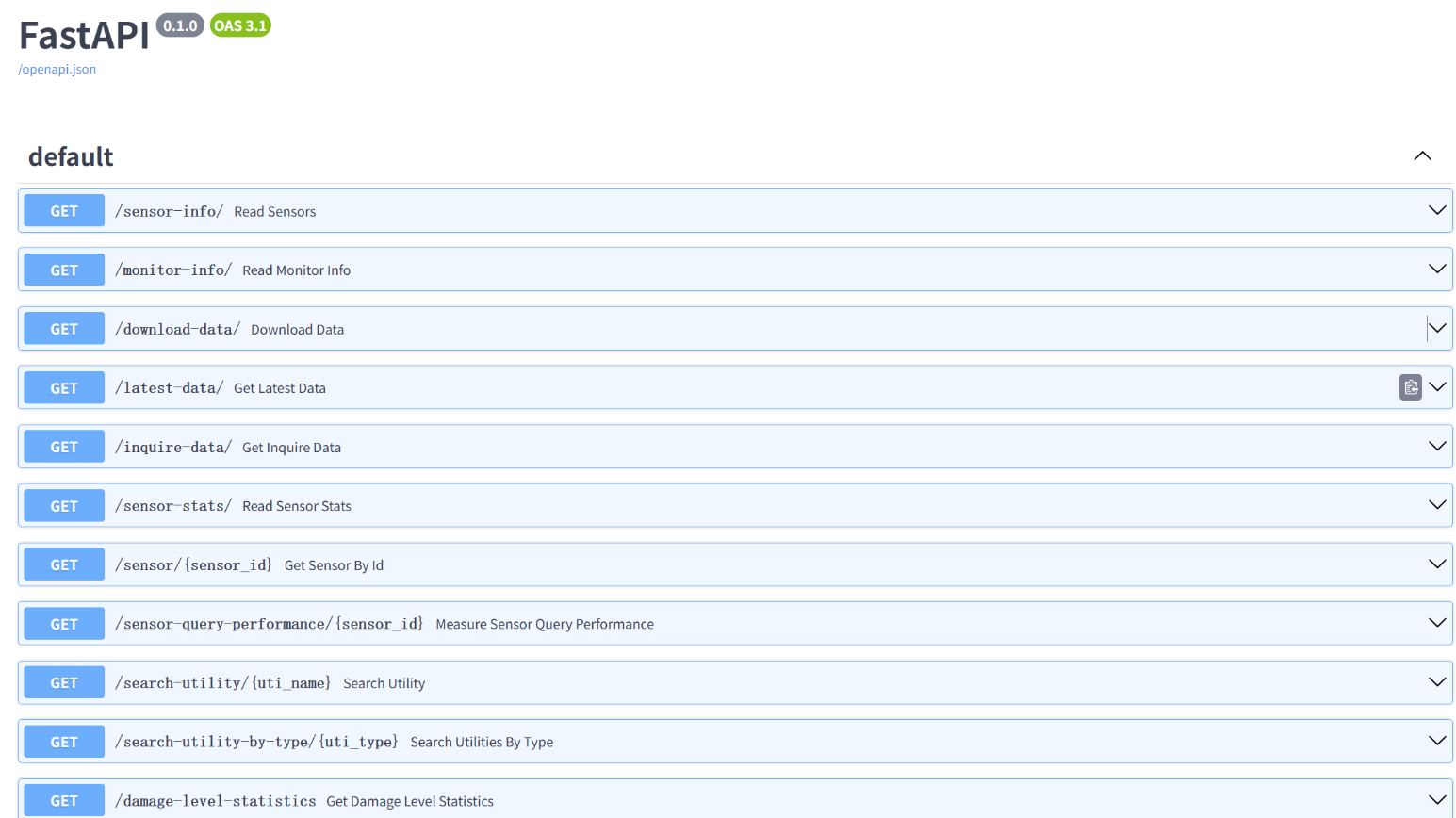Screen dimensions: 1456x818
Task: Click the default section heading
Action: click(x=71, y=156)
